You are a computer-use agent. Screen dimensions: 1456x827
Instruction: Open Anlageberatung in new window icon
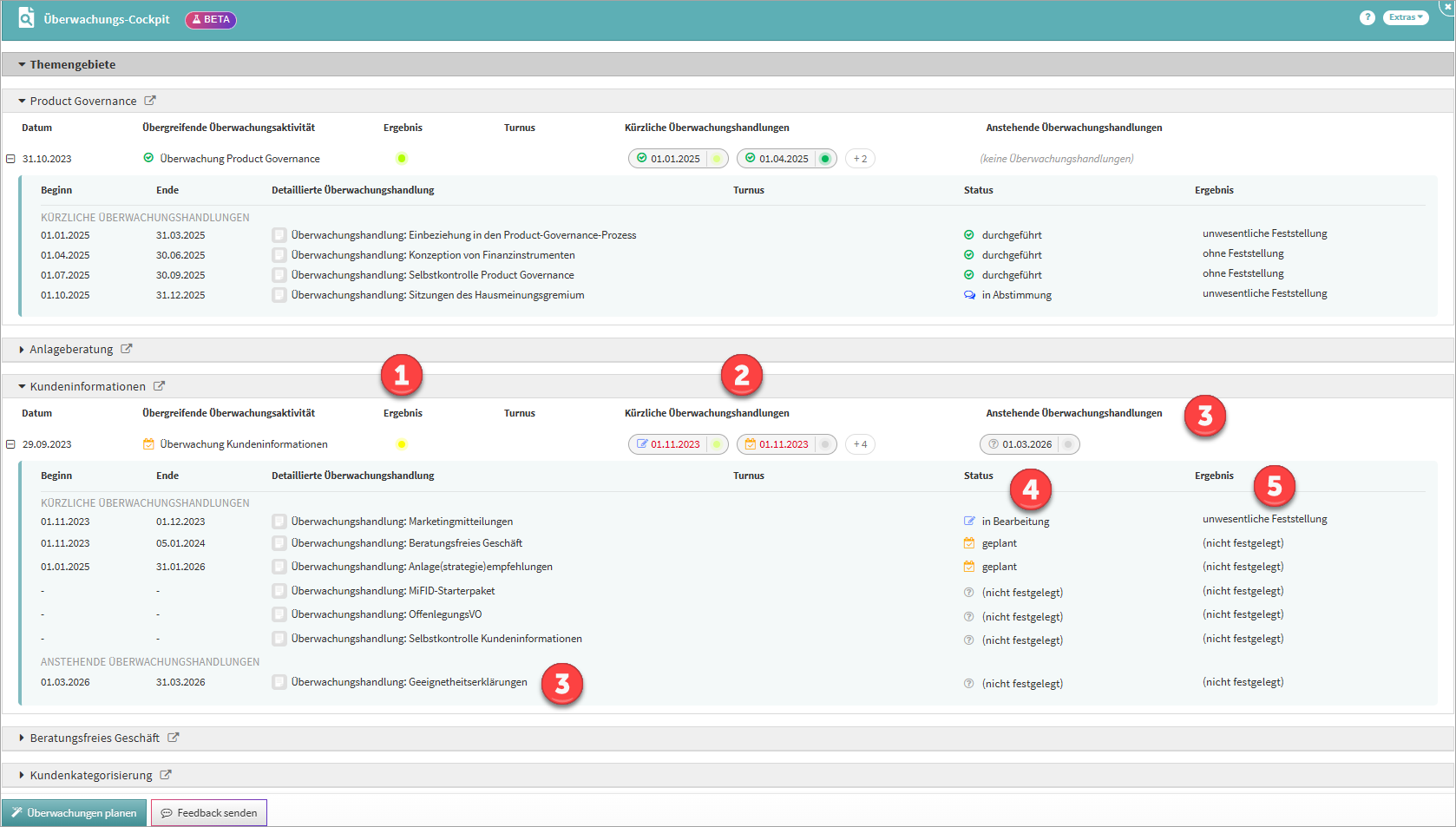[x=127, y=349]
